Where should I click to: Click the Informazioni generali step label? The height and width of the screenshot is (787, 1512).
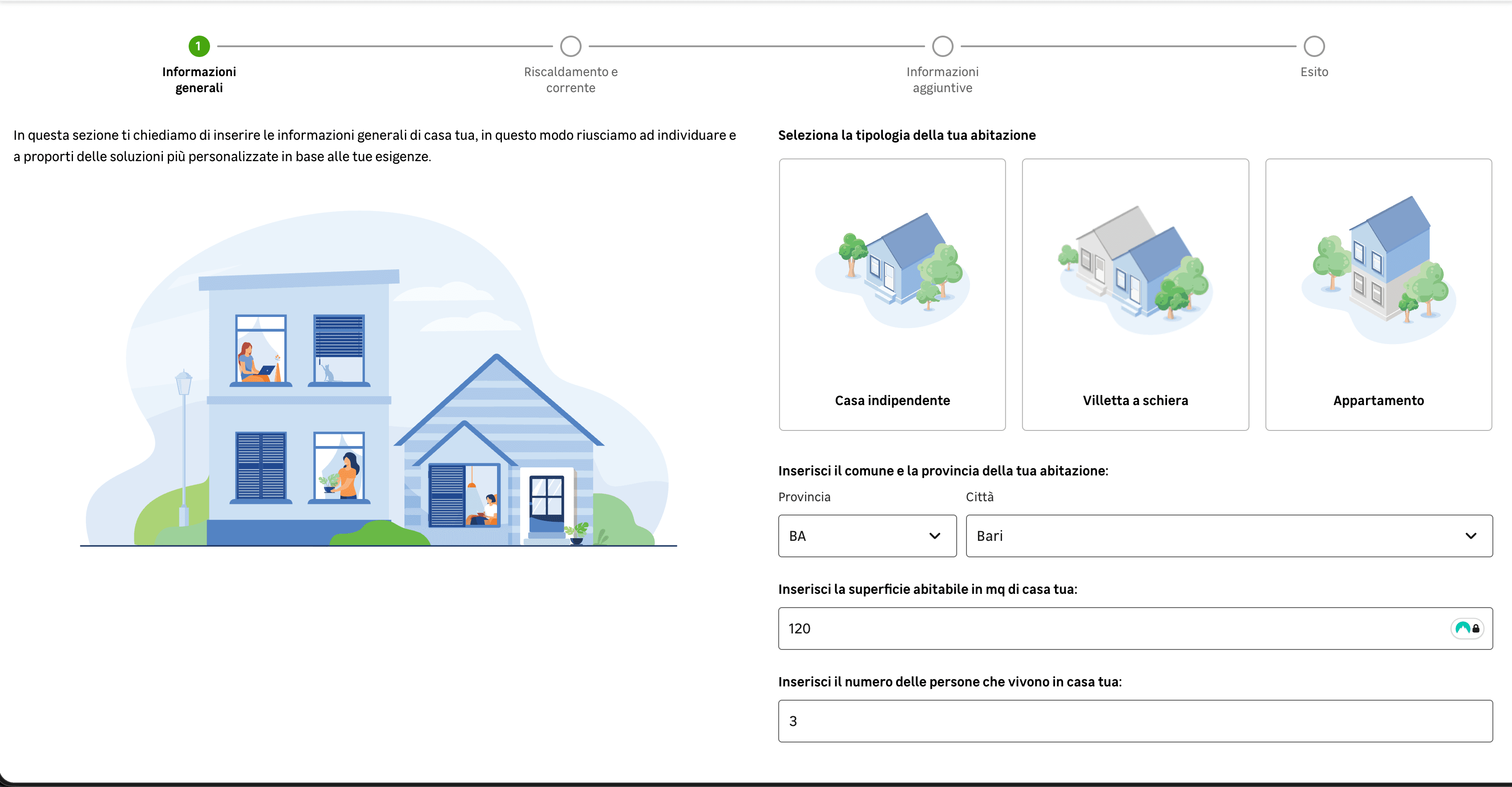pyautogui.click(x=199, y=80)
